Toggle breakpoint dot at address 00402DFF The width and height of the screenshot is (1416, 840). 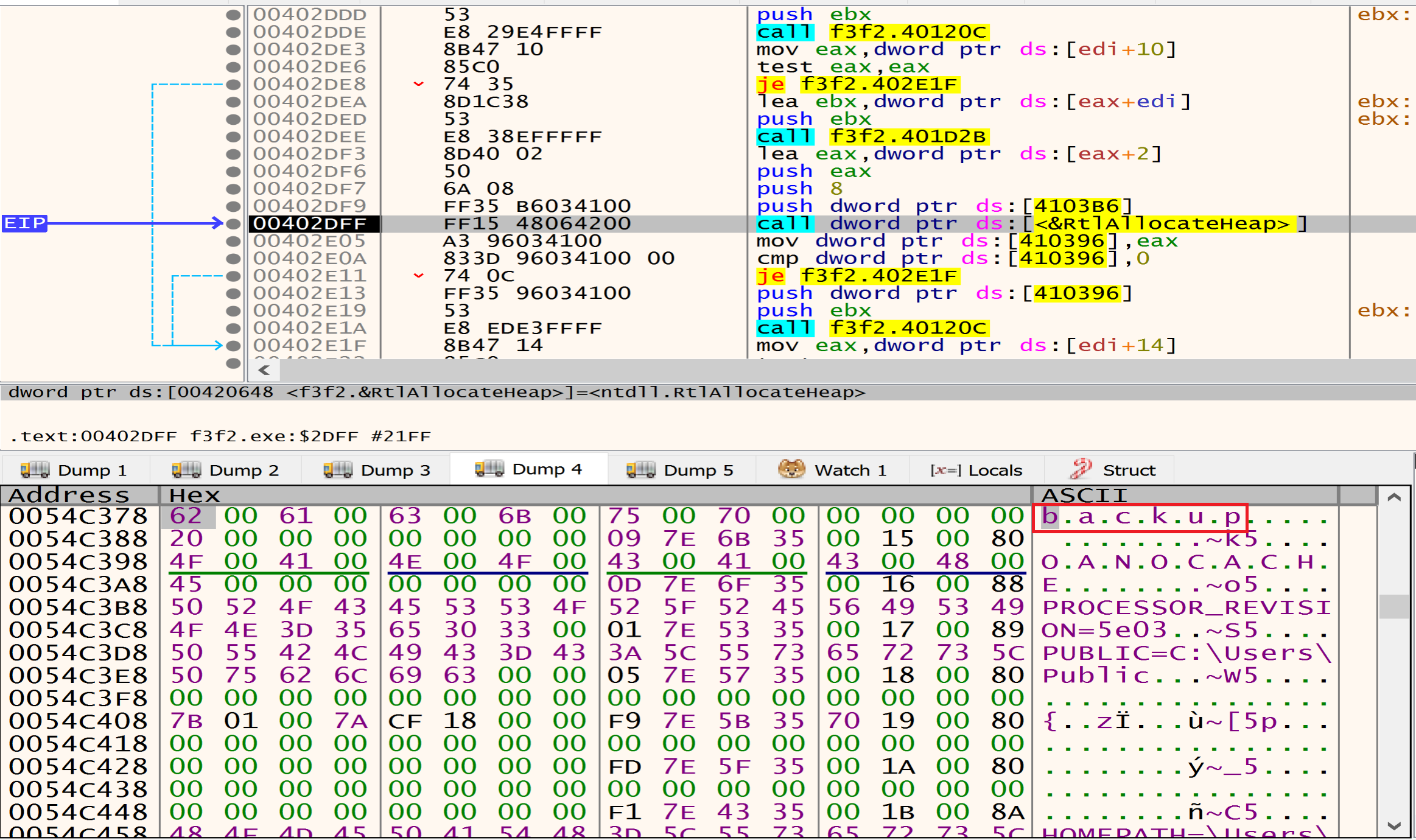coord(233,224)
